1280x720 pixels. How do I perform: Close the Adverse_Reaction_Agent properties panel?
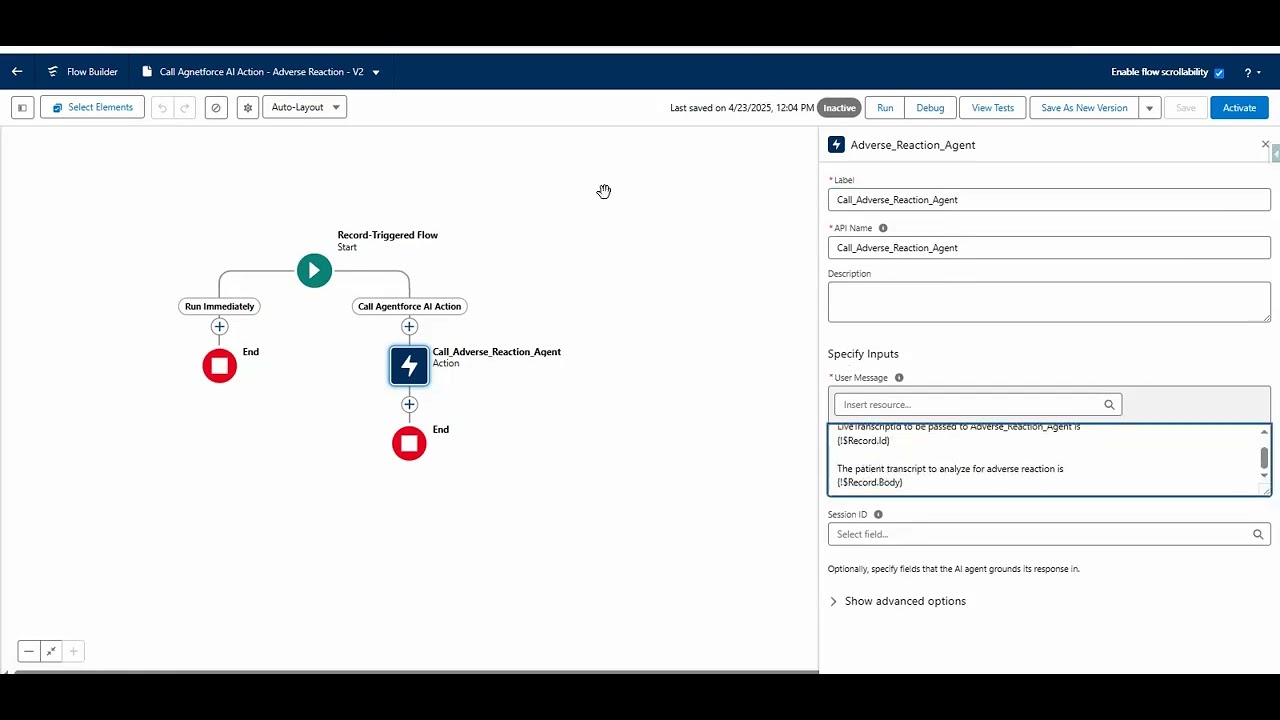click(x=1265, y=145)
